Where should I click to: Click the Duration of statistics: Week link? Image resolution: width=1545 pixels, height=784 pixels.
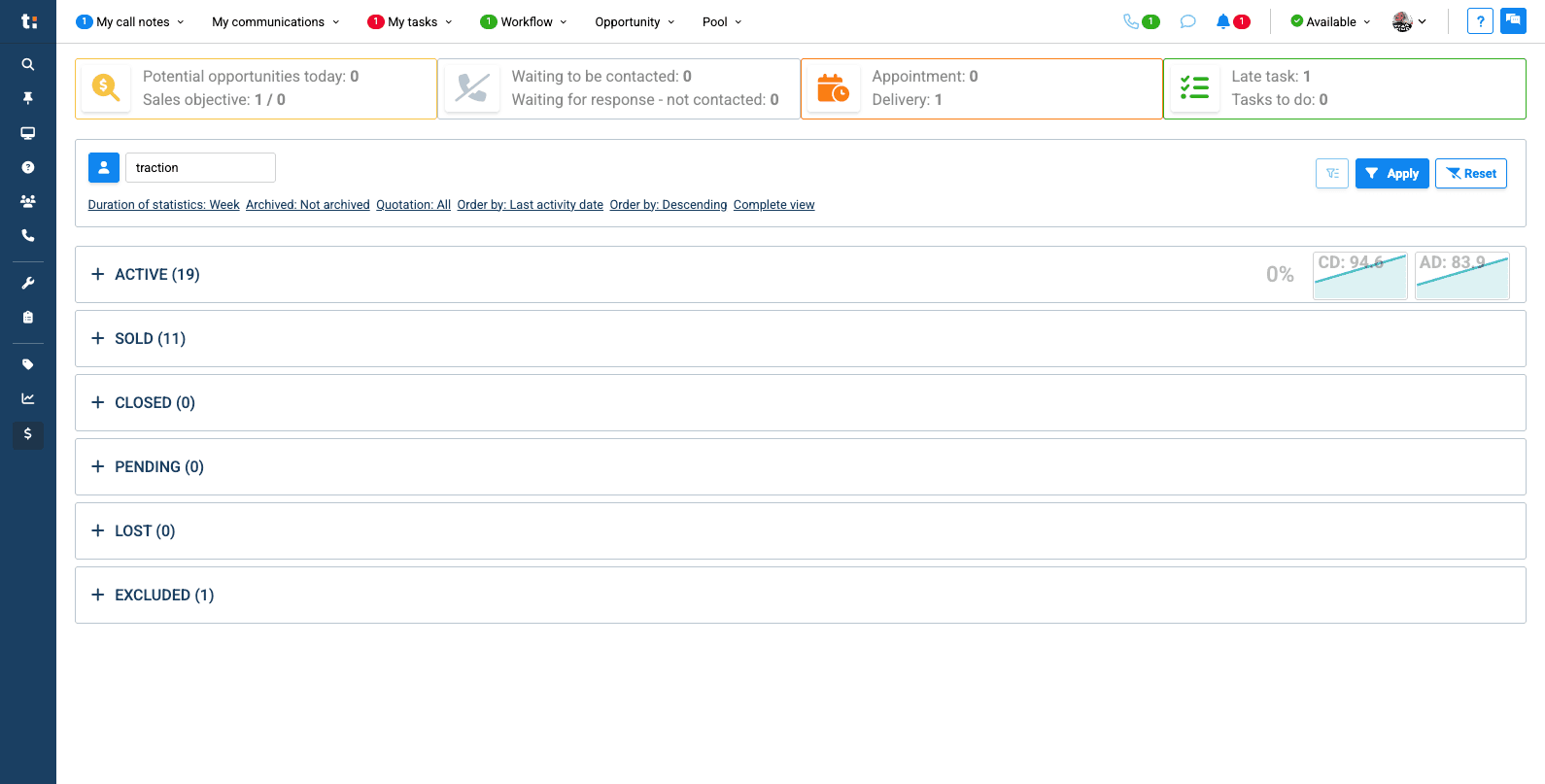164,205
